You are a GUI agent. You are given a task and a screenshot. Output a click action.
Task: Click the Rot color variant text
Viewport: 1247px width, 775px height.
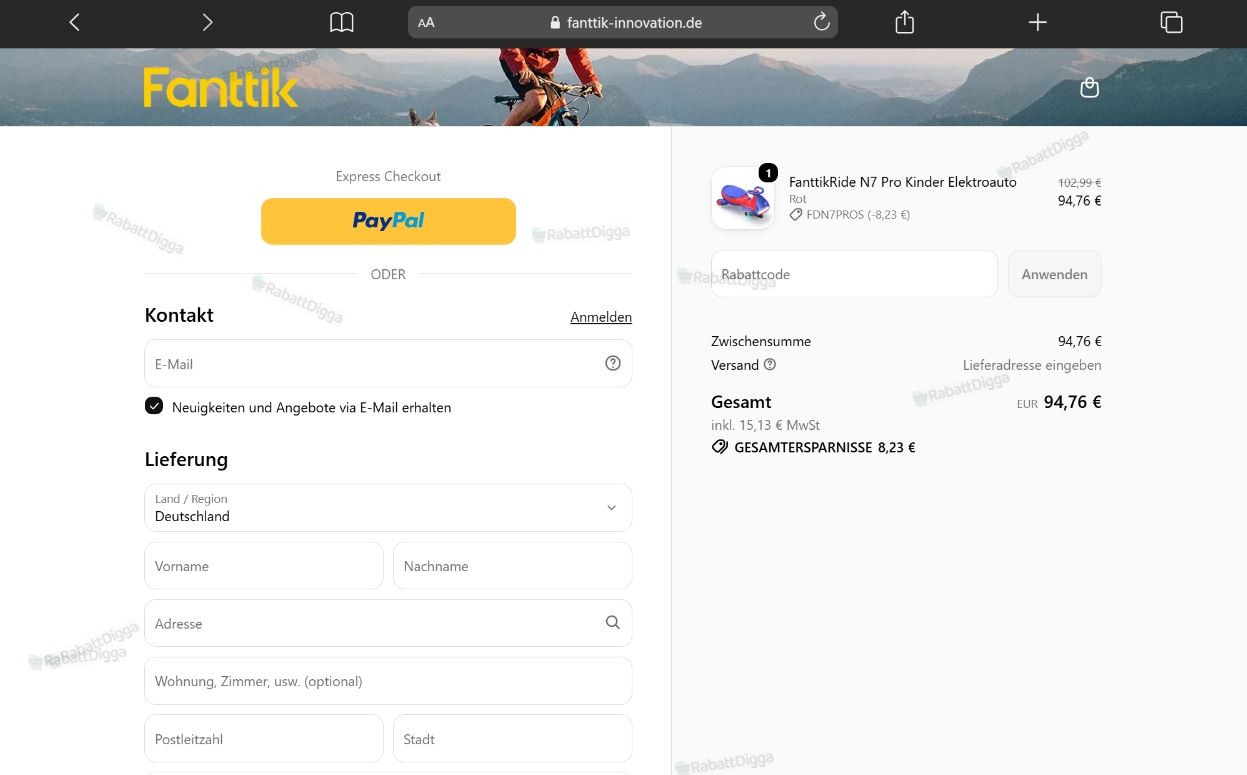(x=798, y=199)
